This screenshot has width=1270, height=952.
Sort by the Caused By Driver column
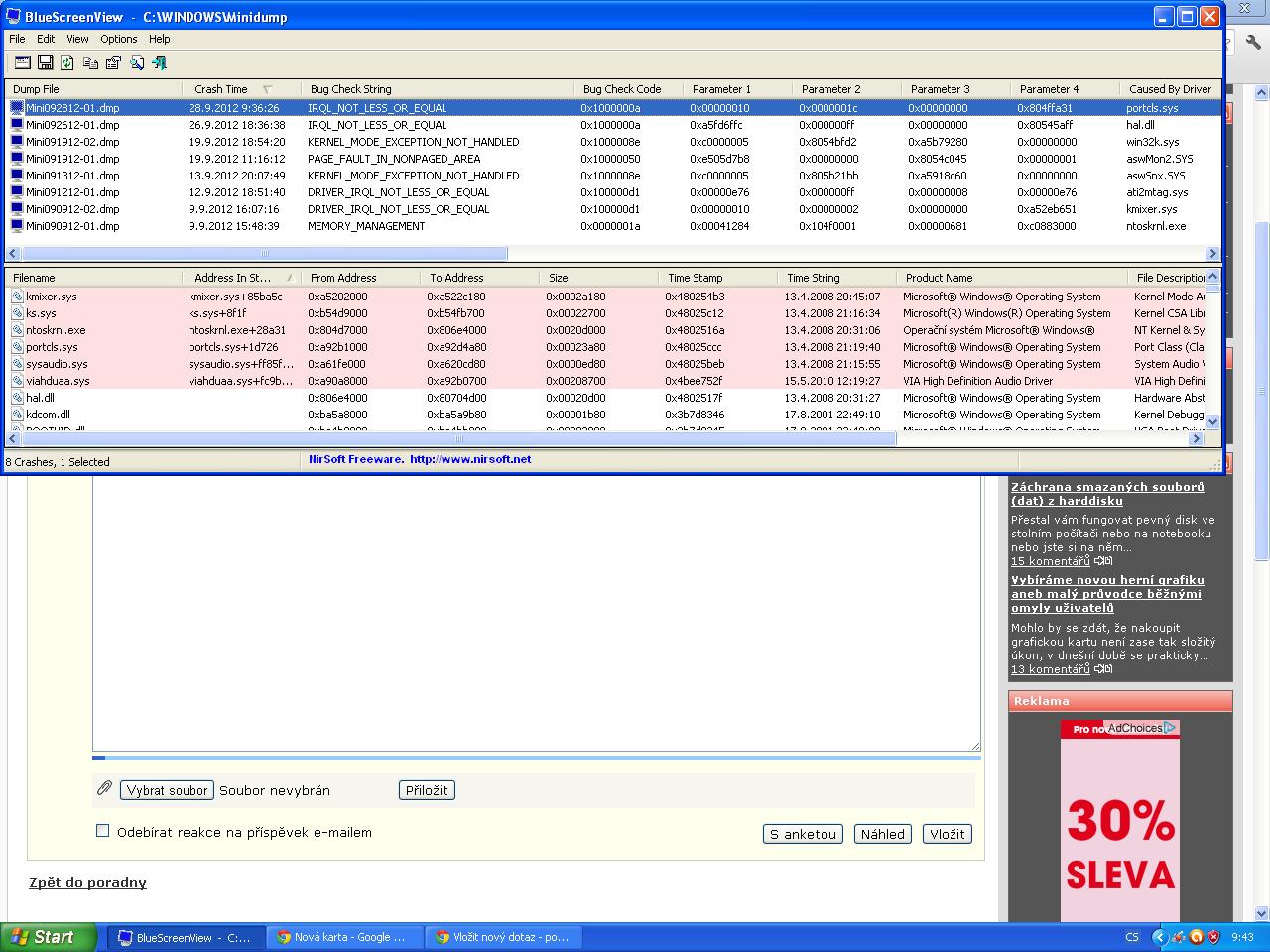[x=1171, y=89]
